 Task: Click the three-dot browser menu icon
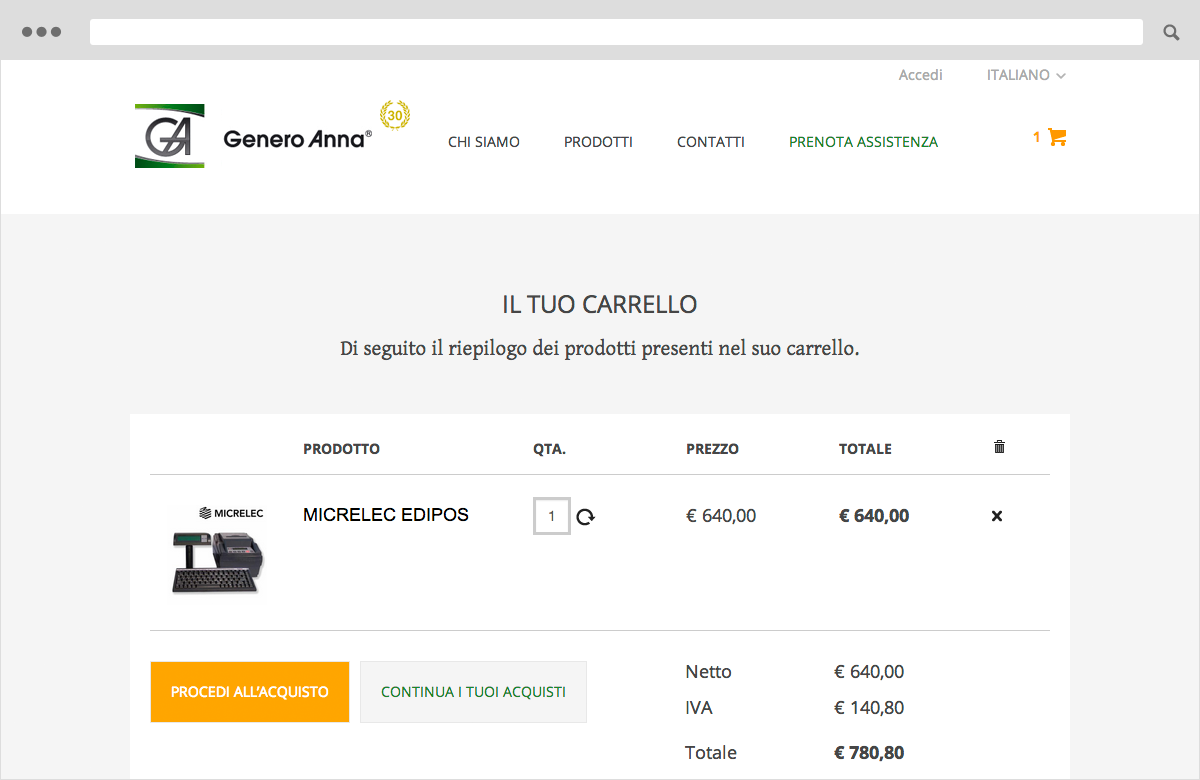pyautogui.click(x=43, y=31)
